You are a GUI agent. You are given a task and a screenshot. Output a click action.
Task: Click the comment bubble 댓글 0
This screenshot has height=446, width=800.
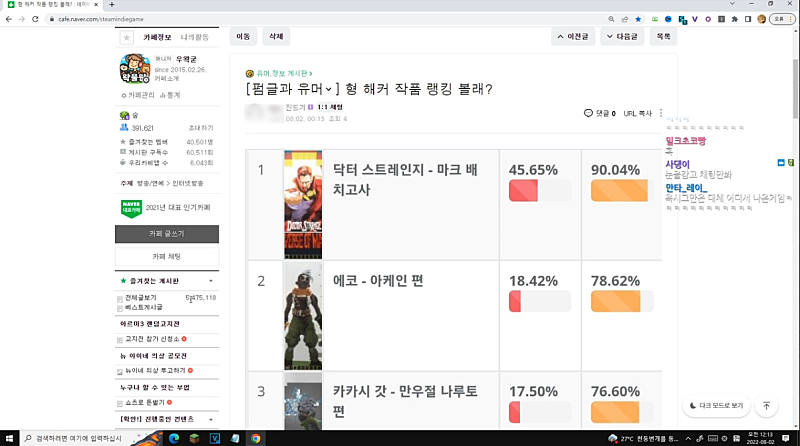[599, 113]
